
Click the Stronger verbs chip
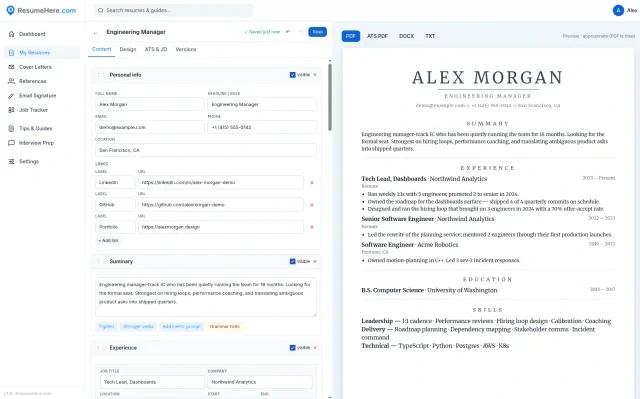coord(138,326)
